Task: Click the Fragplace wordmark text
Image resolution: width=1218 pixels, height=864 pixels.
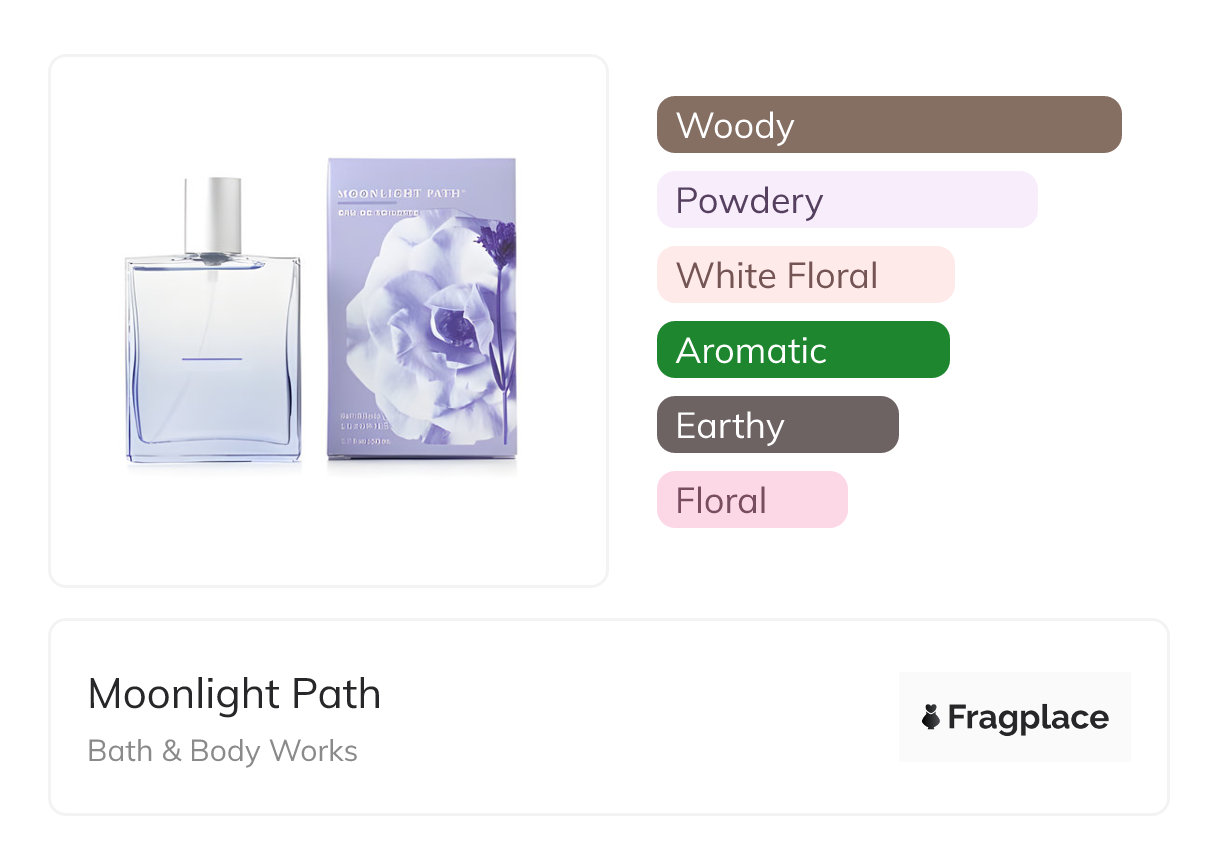Action: point(1028,717)
